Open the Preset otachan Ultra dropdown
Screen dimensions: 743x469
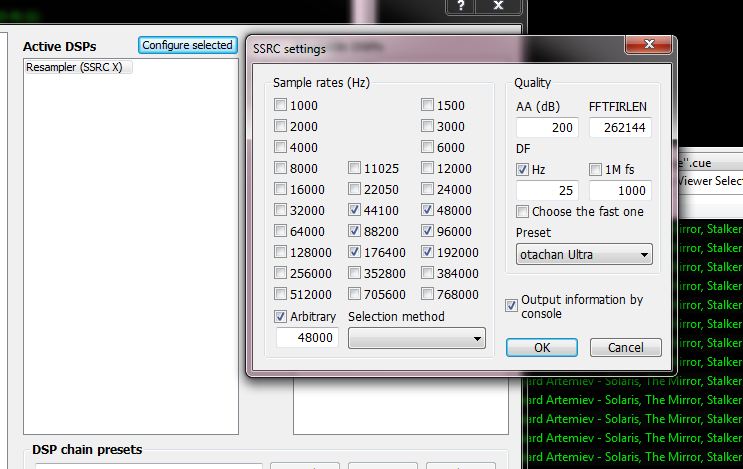(584, 255)
